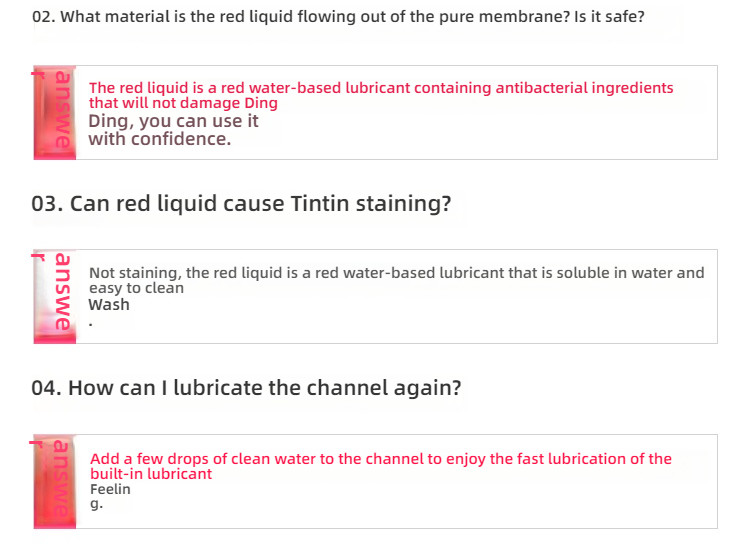Click the 'Not staining' answer sentence
This screenshot has width=750, height=555.
pyautogui.click(x=397, y=273)
